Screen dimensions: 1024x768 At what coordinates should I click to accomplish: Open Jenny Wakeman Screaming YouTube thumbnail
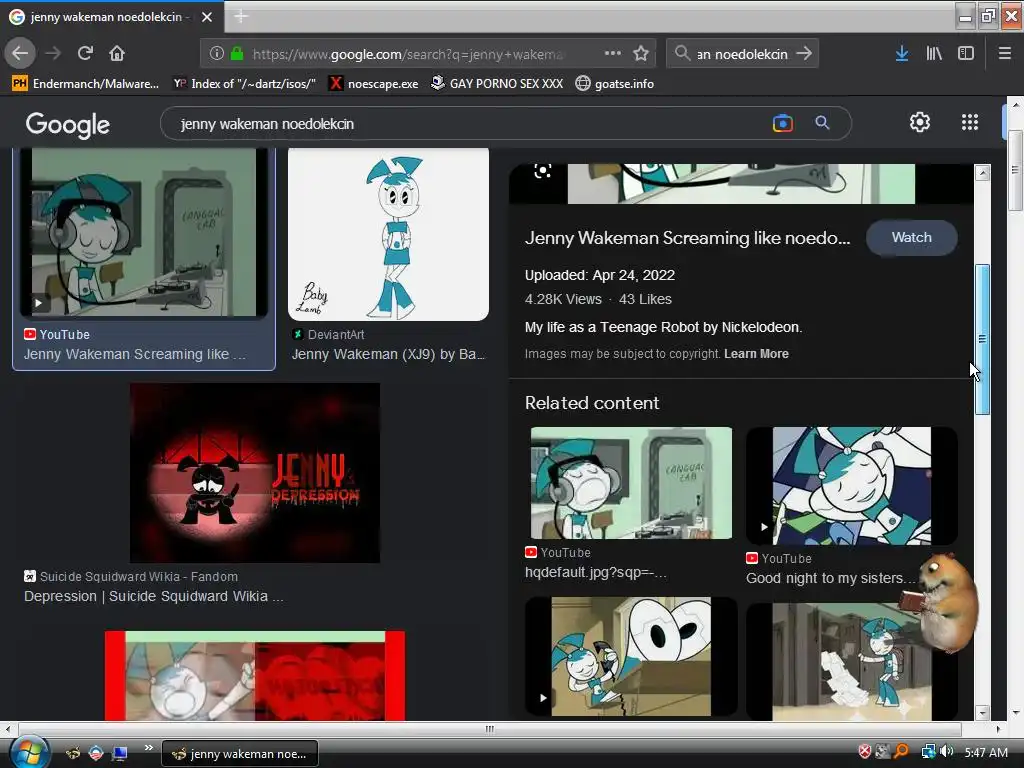[x=144, y=232]
